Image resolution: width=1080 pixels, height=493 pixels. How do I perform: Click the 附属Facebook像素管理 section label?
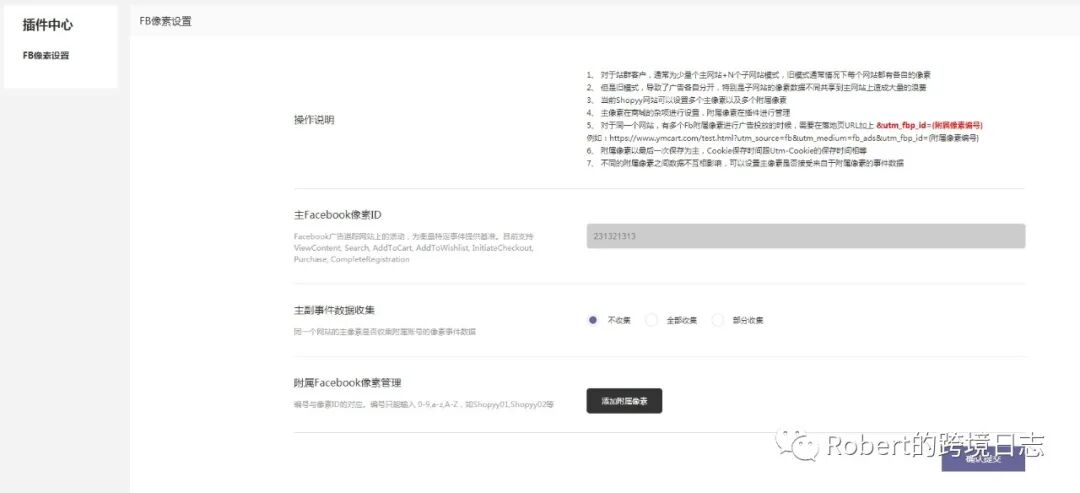(x=347, y=382)
